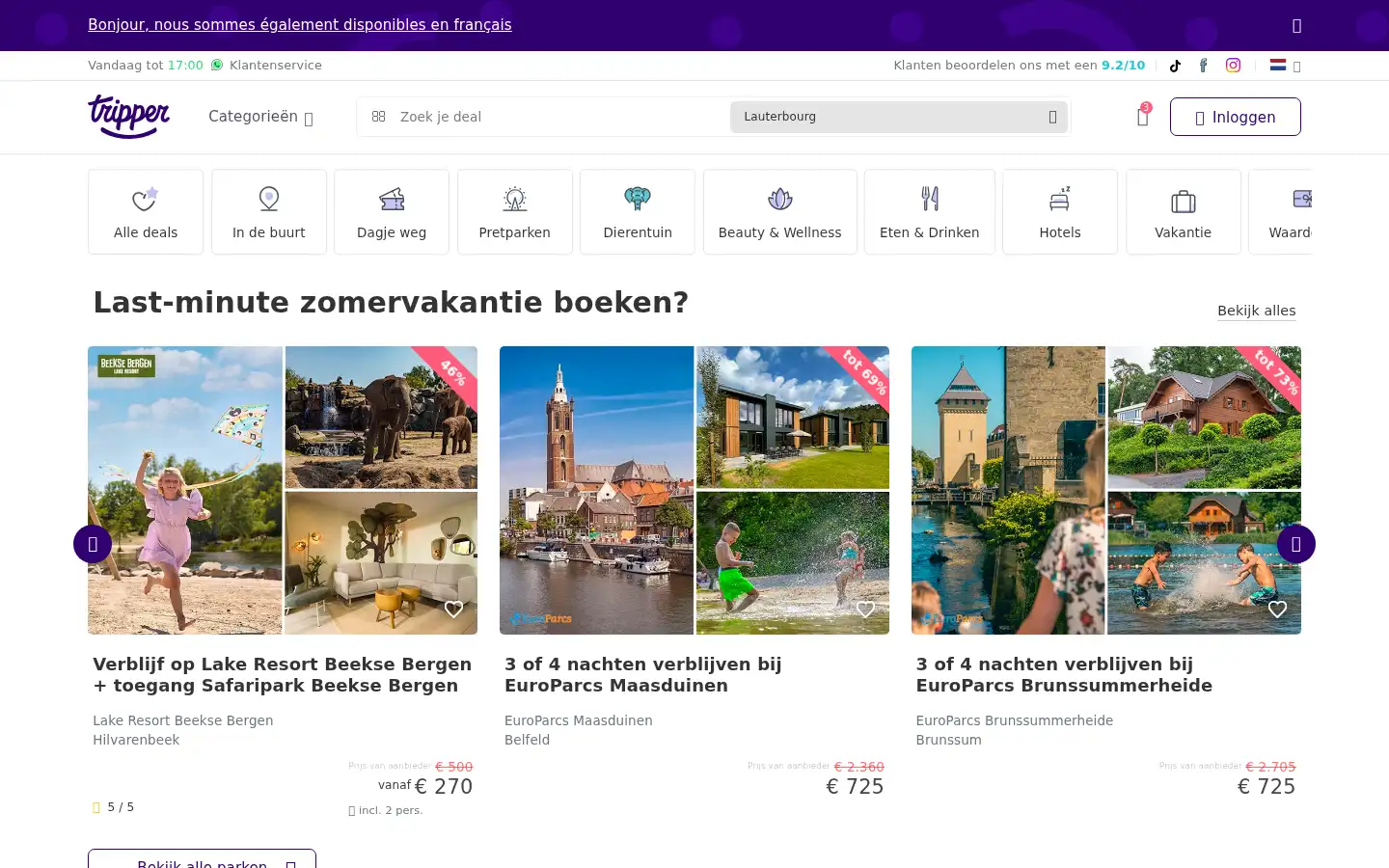Select the Dierentuin category
The width and height of the screenshot is (1389, 868).
(638, 212)
